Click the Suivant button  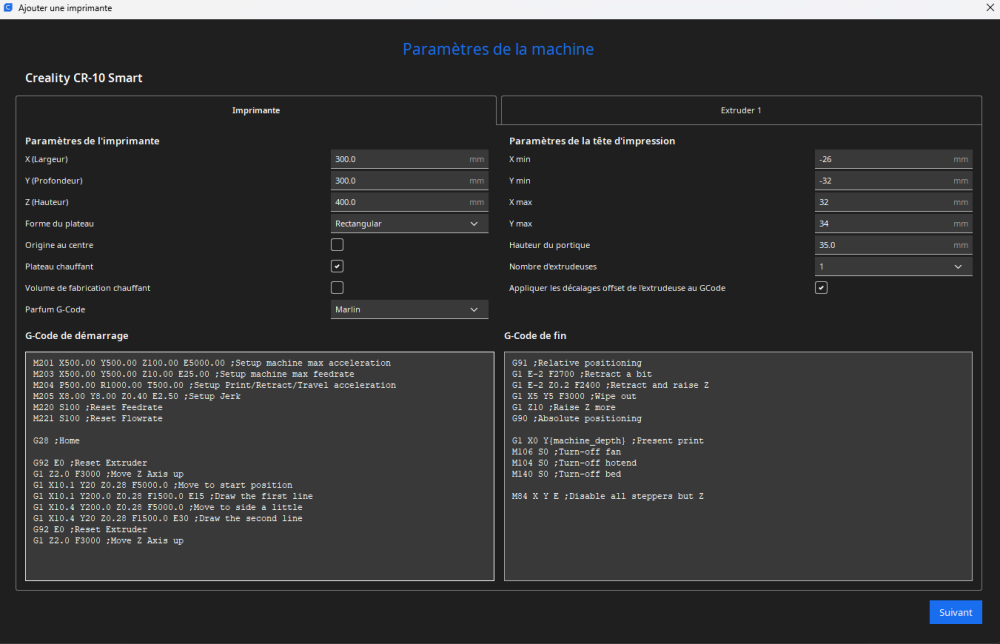coord(955,612)
